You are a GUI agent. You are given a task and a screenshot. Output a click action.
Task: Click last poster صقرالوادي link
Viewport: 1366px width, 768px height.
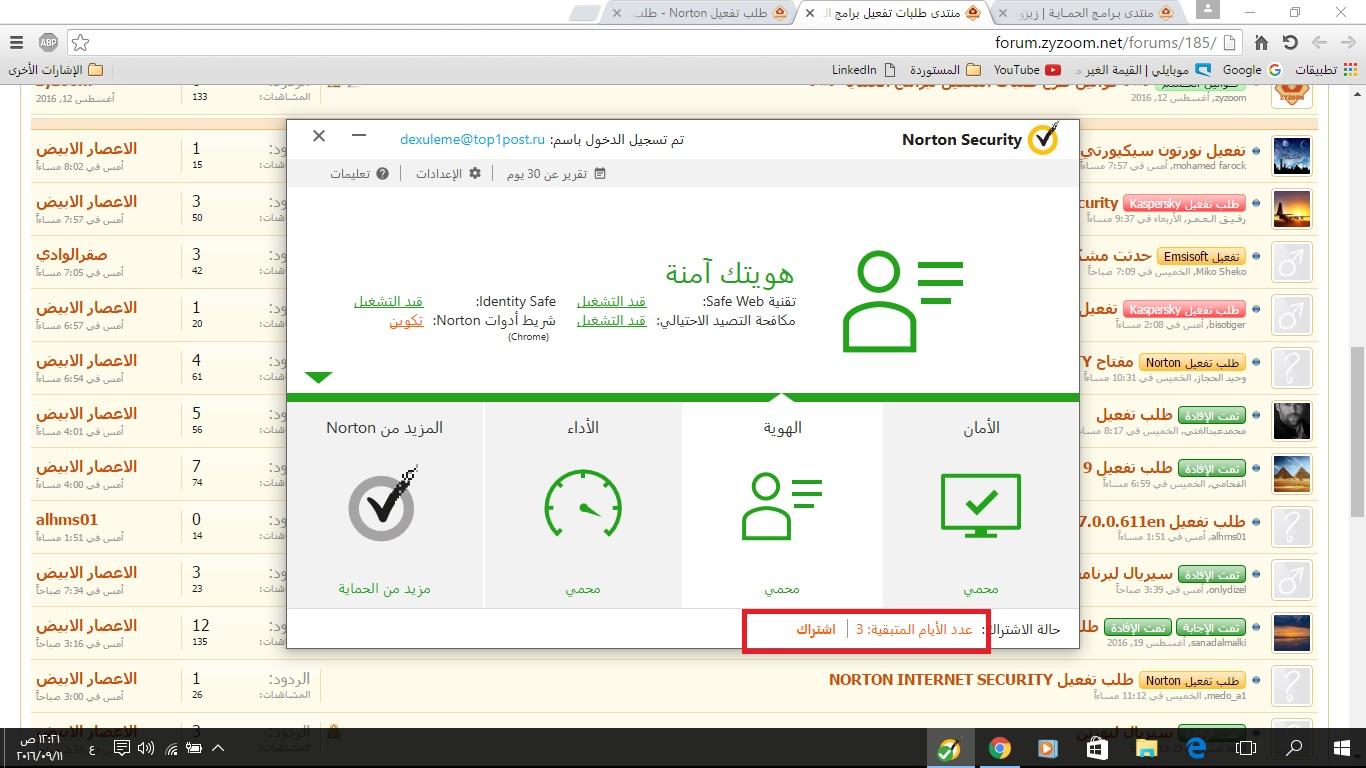click(71, 255)
